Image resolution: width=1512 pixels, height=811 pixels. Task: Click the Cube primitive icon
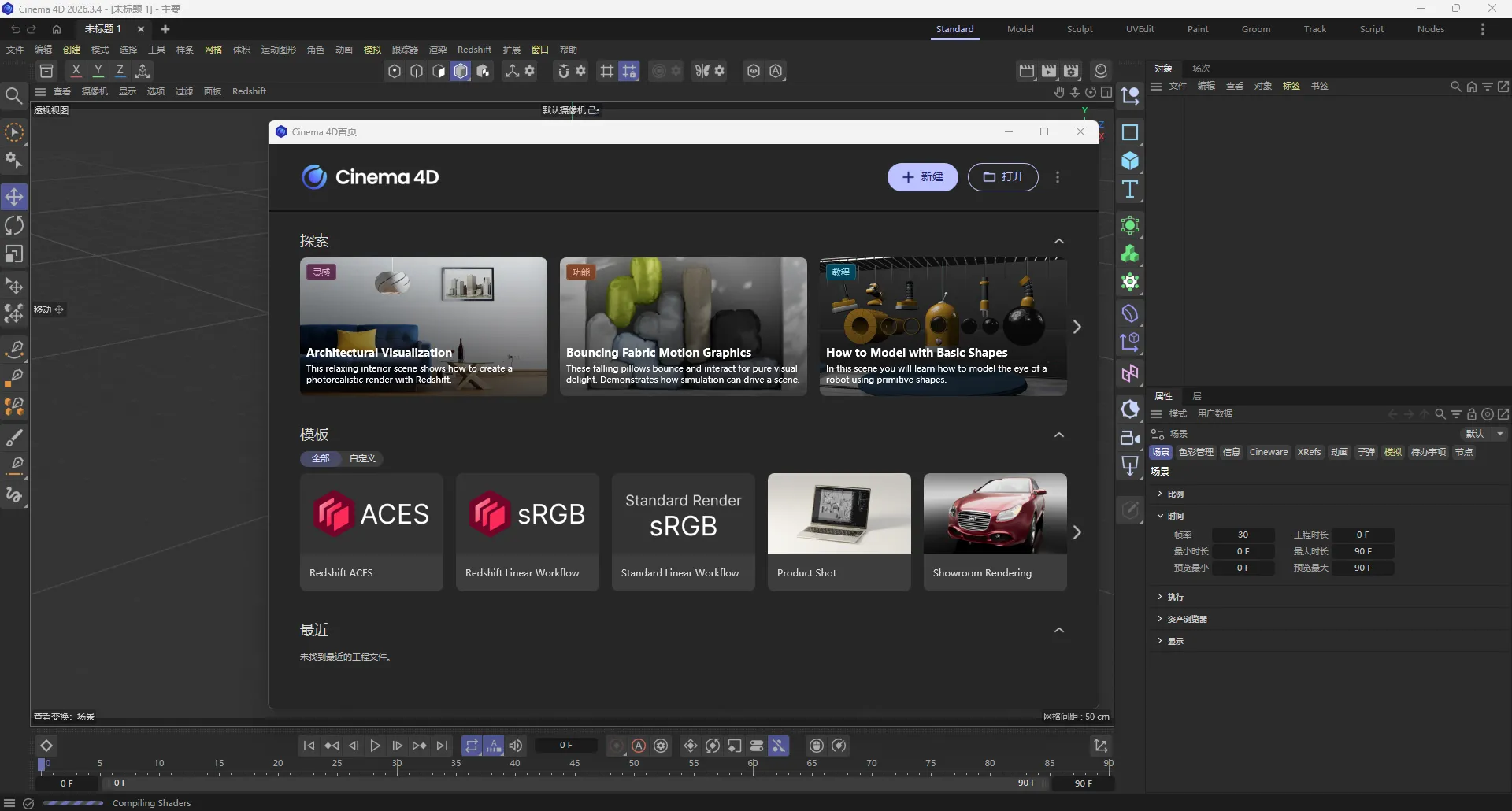(1130, 161)
